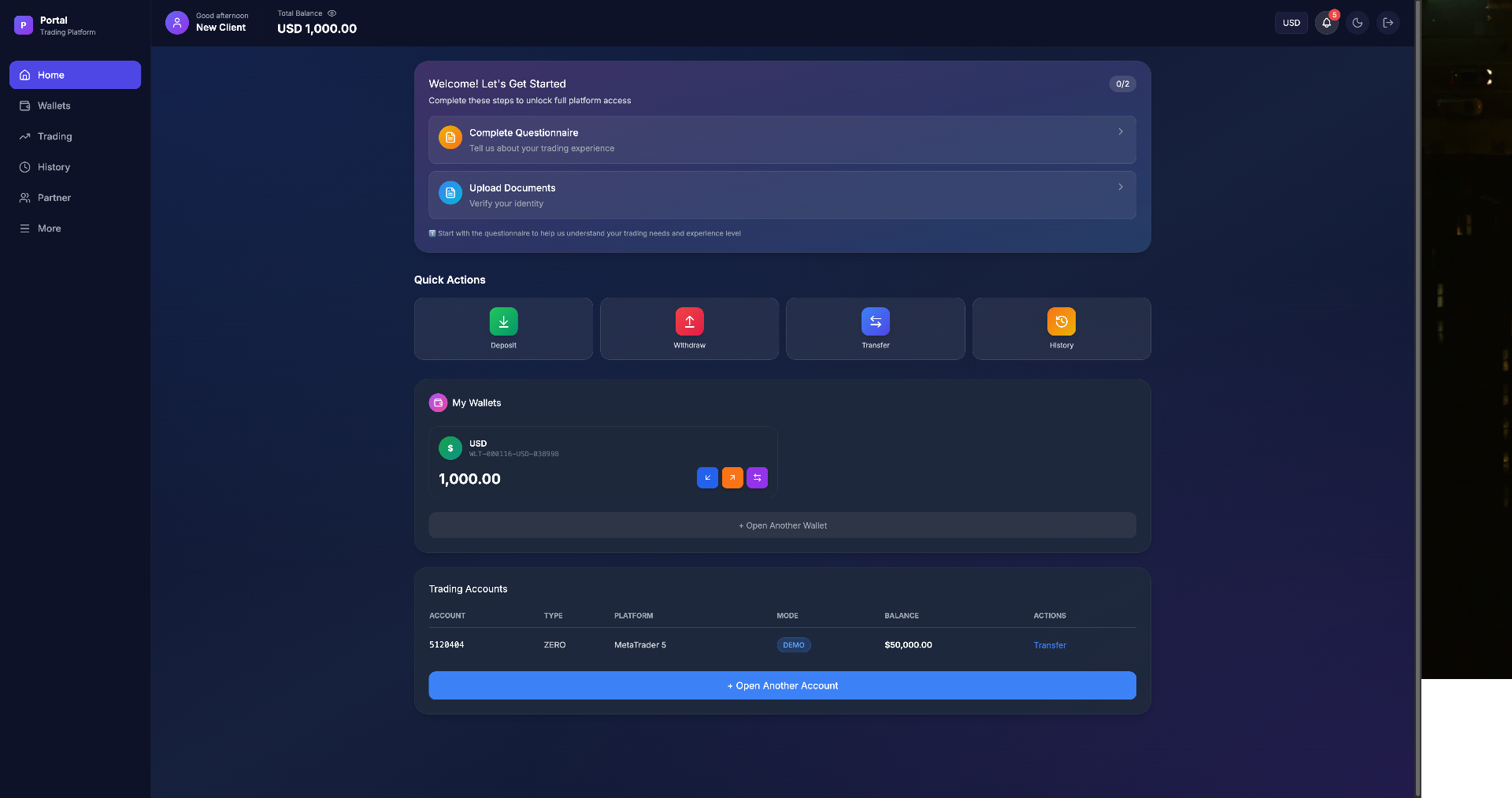The image size is (1512, 798).
Task: Go to Wallets in the sidebar
Action: 54,106
